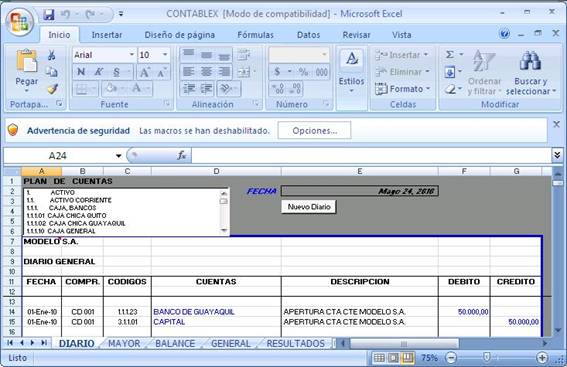Switch to the Revisar ribbon tab
567x367 pixels.
coord(357,35)
